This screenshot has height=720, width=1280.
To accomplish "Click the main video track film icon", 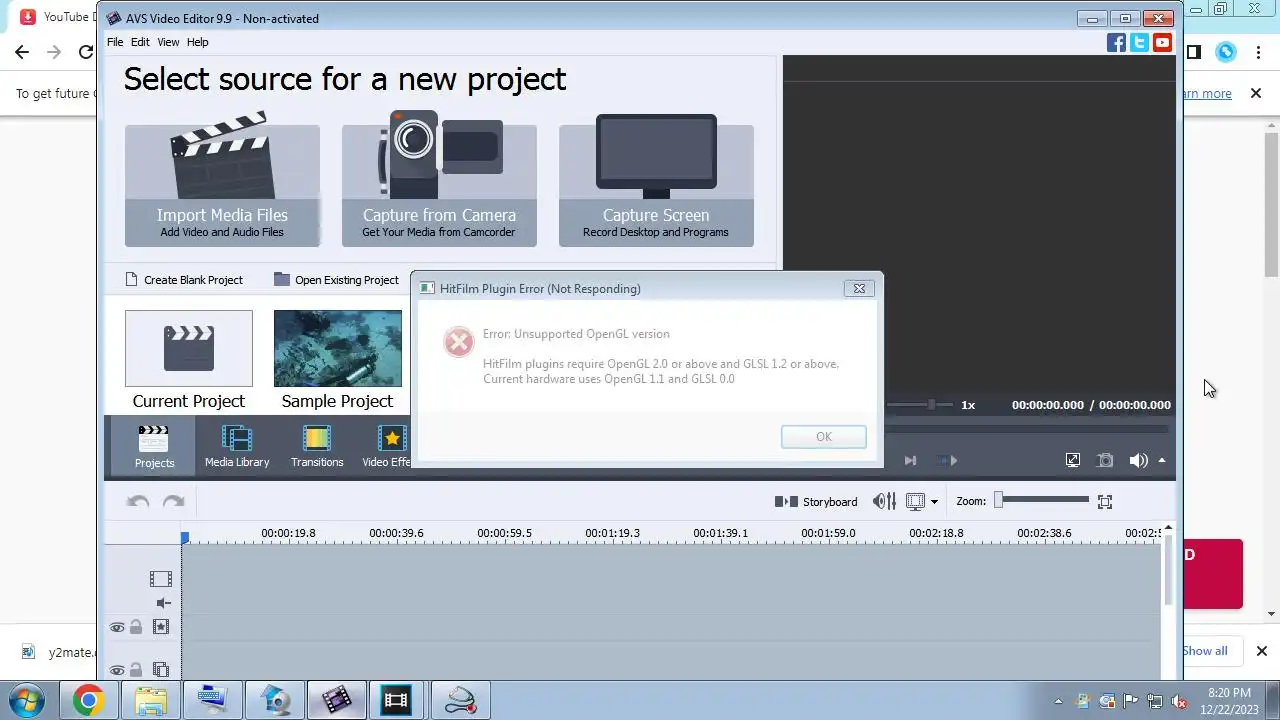I will click(x=160, y=579).
